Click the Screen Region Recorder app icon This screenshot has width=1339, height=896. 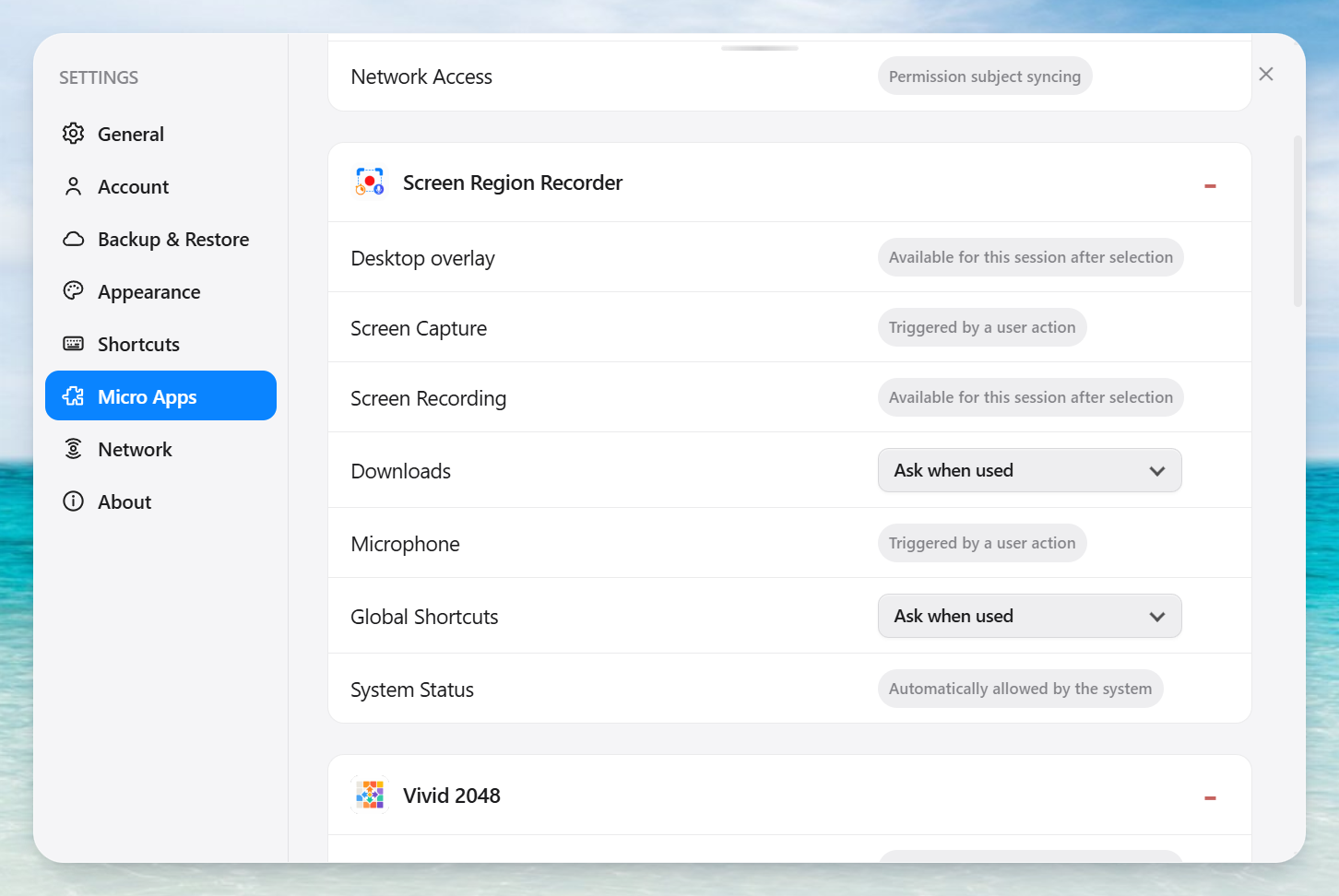(x=370, y=183)
